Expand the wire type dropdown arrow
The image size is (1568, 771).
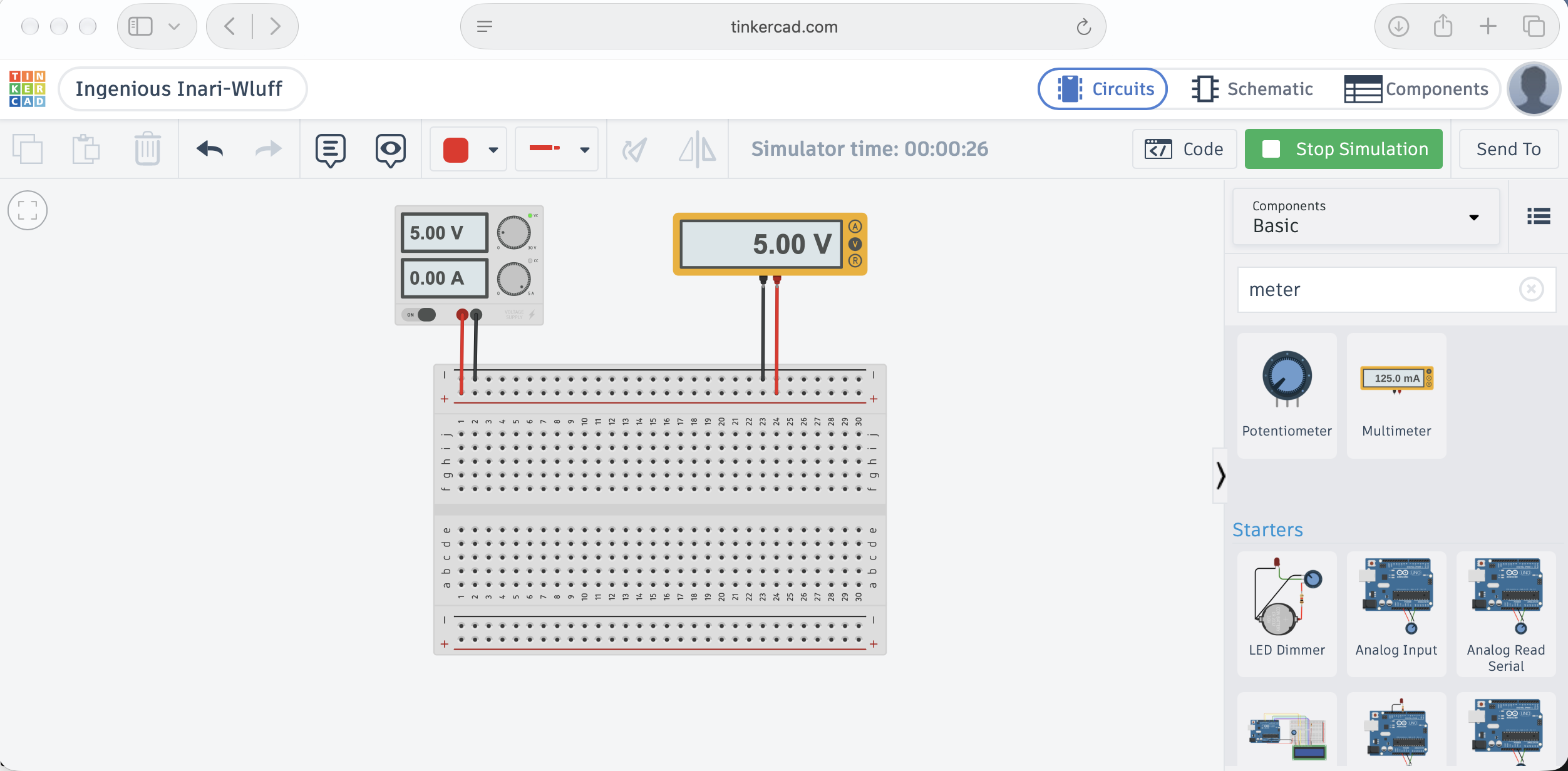pyautogui.click(x=585, y=150)
